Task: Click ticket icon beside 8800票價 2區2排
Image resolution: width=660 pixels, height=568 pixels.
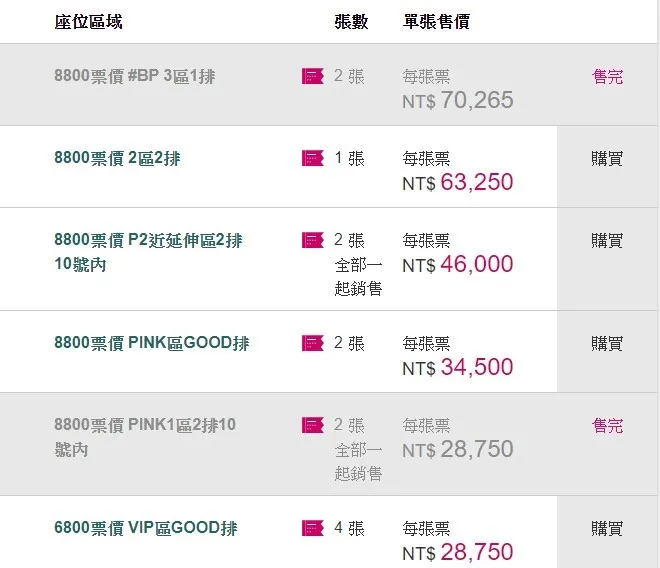Action: pos(313,158)
